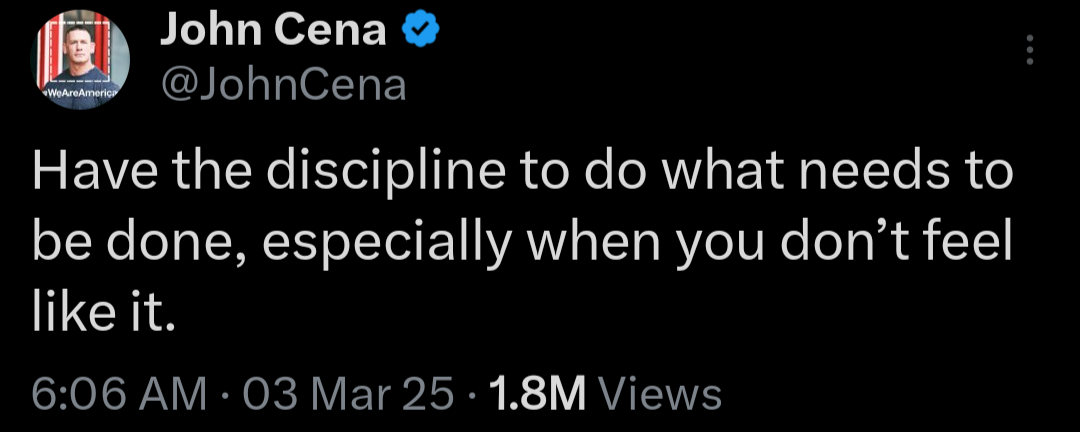Visit the @JohnCena handle link
The width and height of the screenshot is (1080, 432).
[283, 86]
